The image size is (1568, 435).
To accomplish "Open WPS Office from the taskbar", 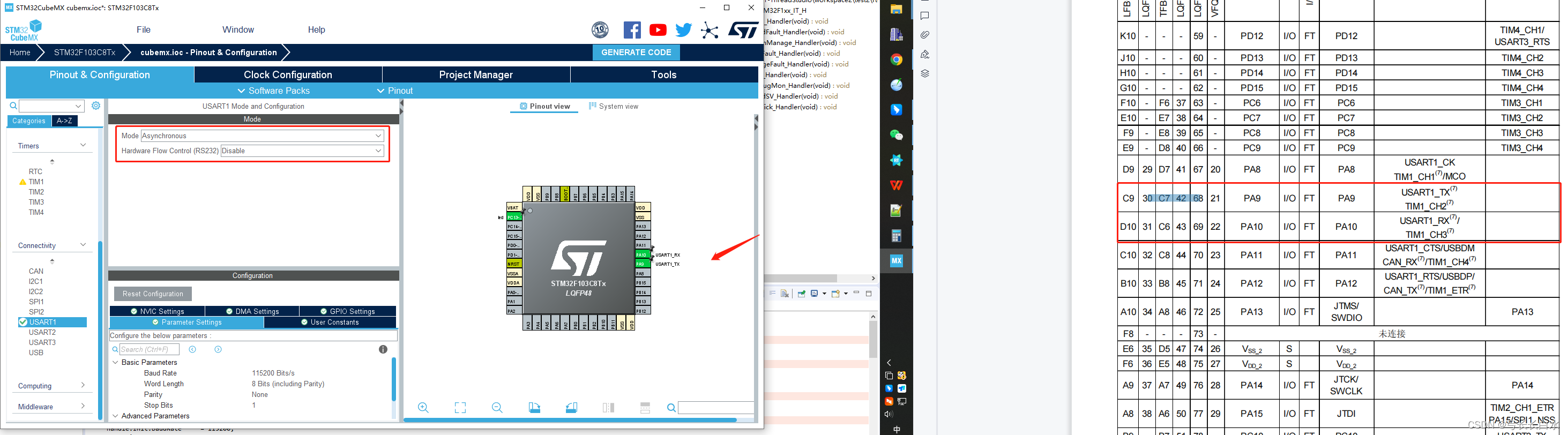I will click(896, 185).
